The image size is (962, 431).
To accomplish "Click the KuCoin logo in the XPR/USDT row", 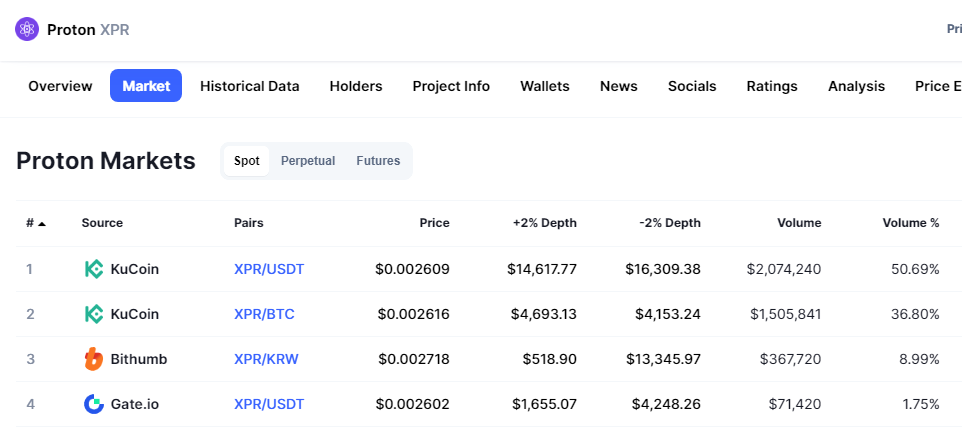I will (x=94, y=269).
